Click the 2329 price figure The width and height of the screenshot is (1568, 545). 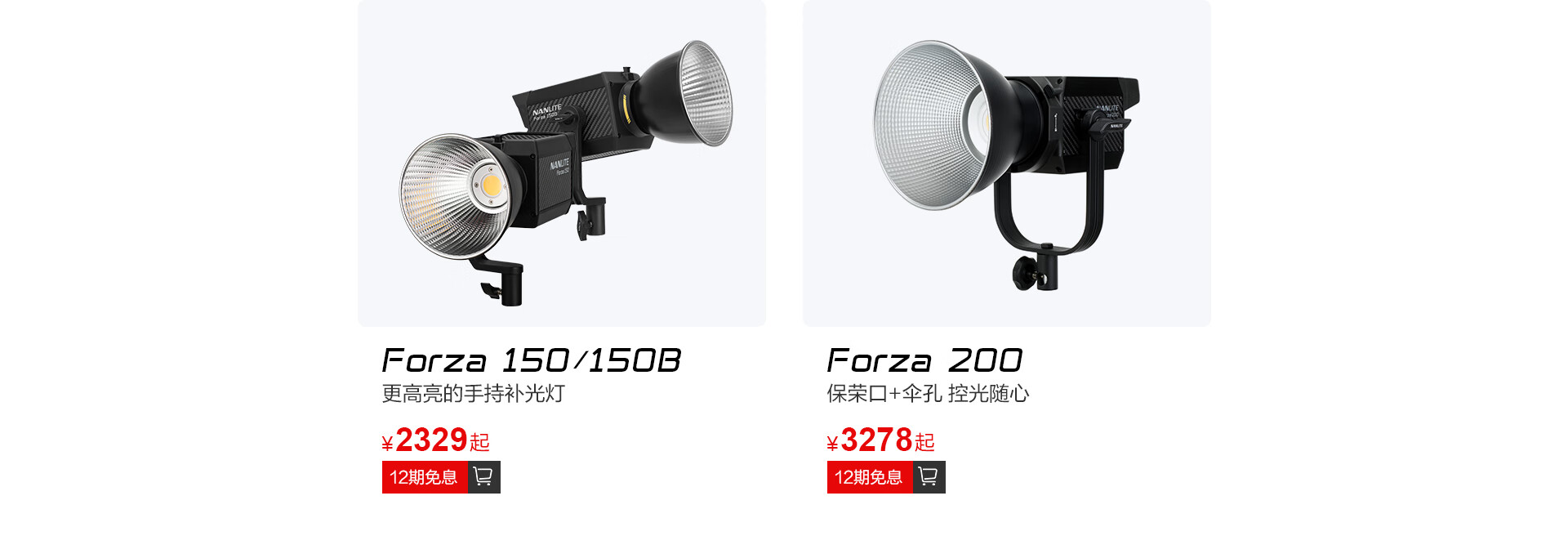click(431, 440)
